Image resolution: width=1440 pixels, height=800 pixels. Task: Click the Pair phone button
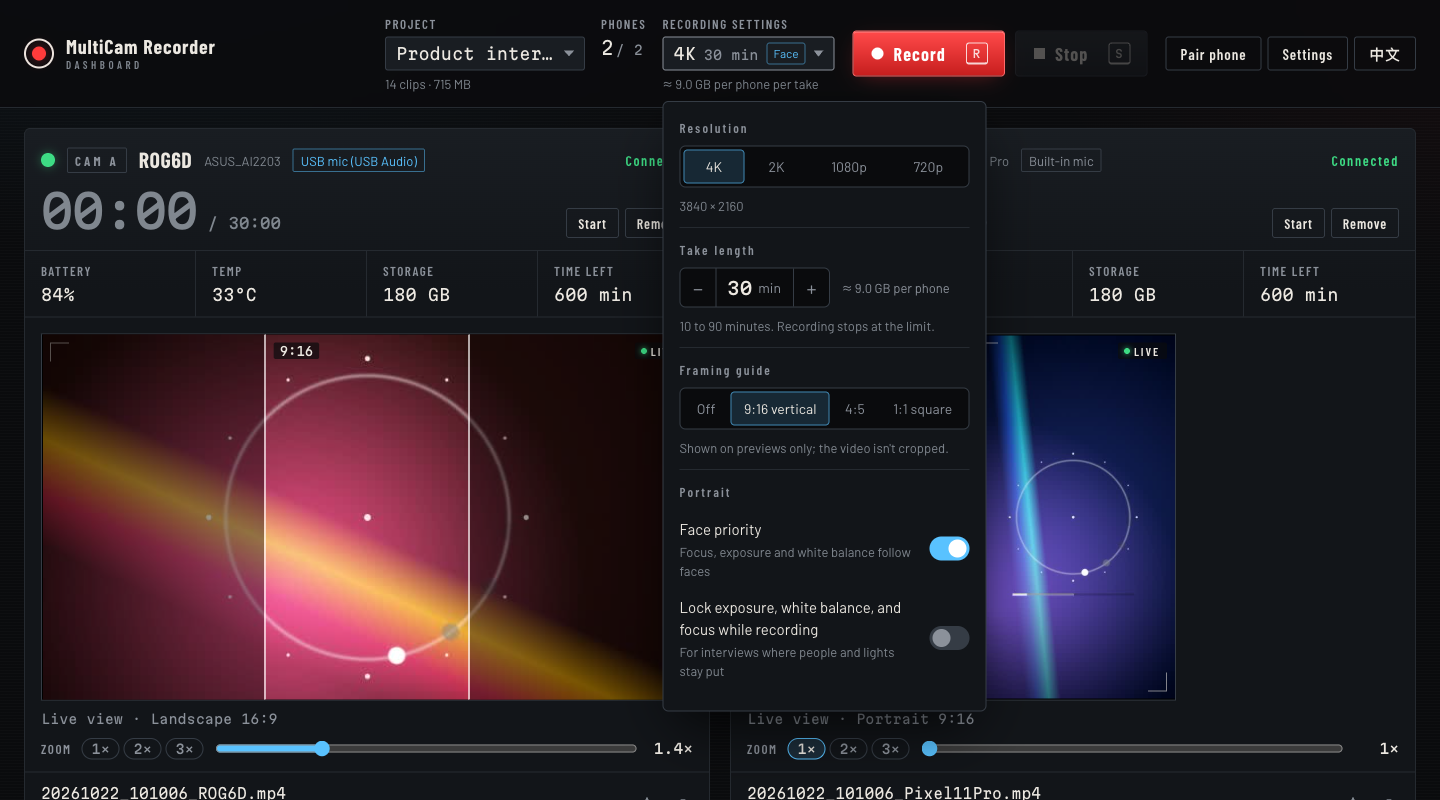click(1213, 54)
